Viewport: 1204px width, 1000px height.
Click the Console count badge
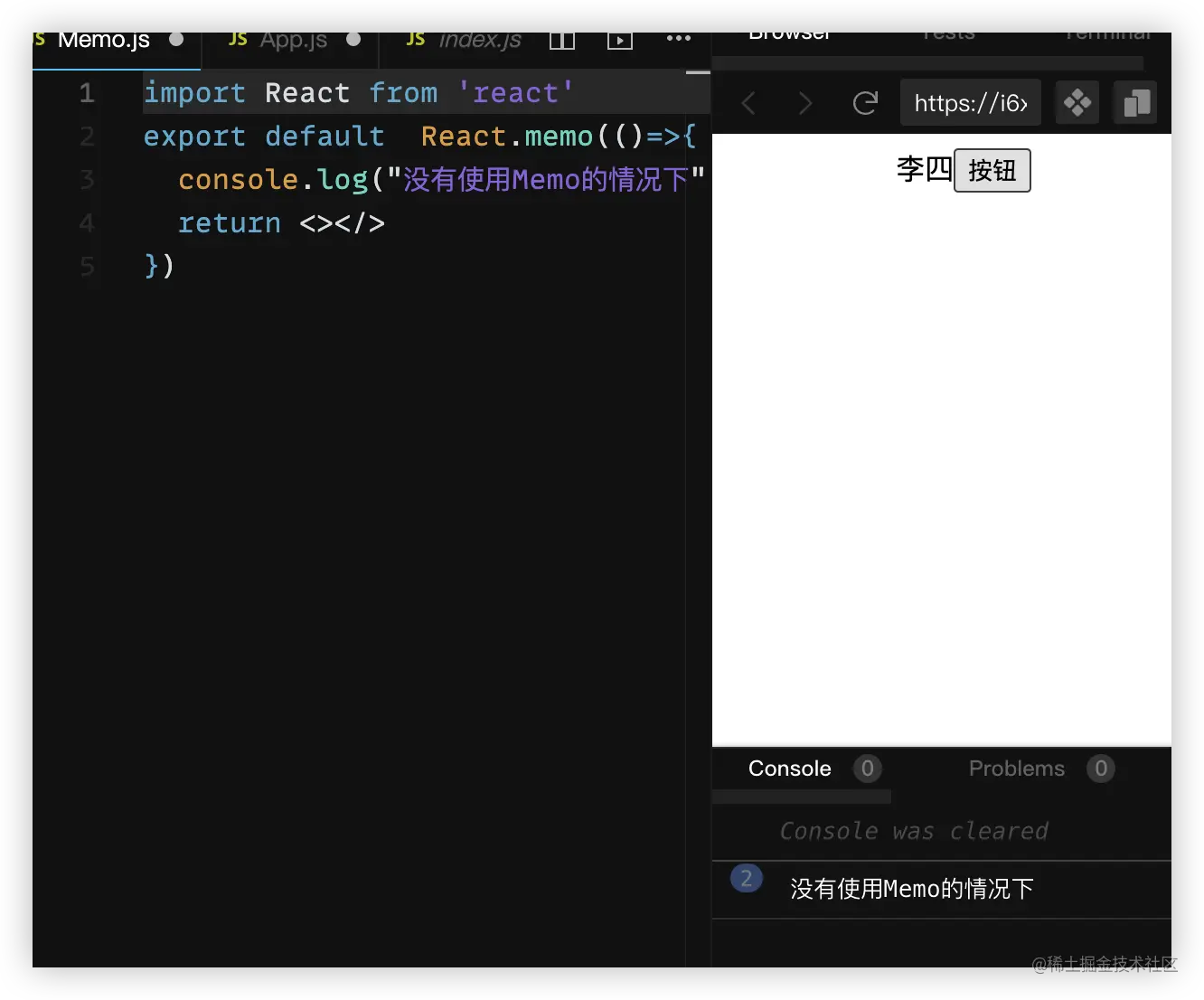coord(868,769)
